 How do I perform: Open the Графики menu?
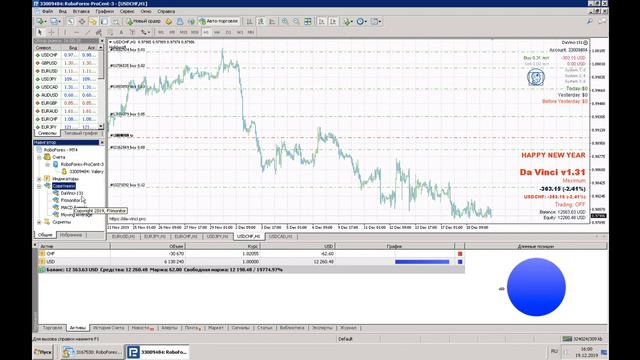(x=104, y=11)
